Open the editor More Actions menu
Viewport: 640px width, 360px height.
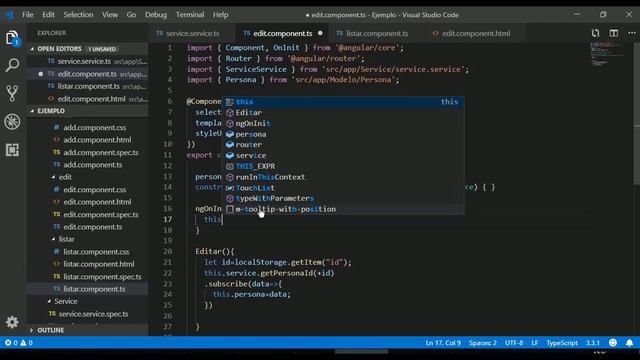(x=631, y=33)
